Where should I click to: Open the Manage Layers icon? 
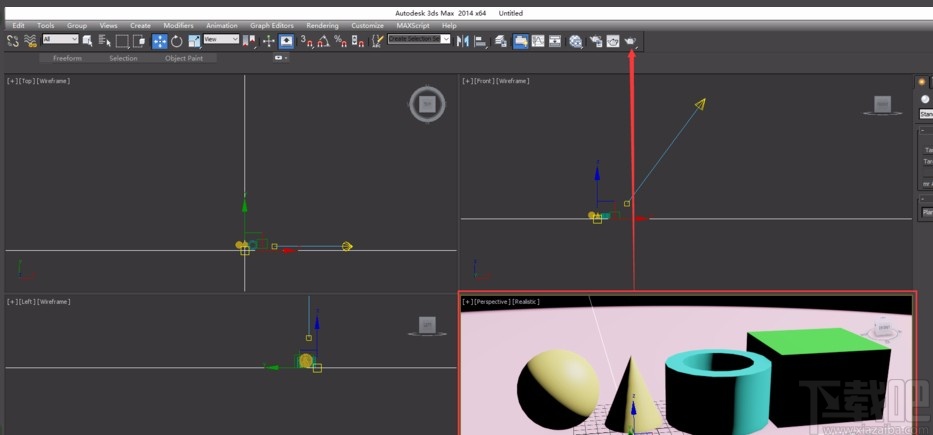[x=501, y=40]
